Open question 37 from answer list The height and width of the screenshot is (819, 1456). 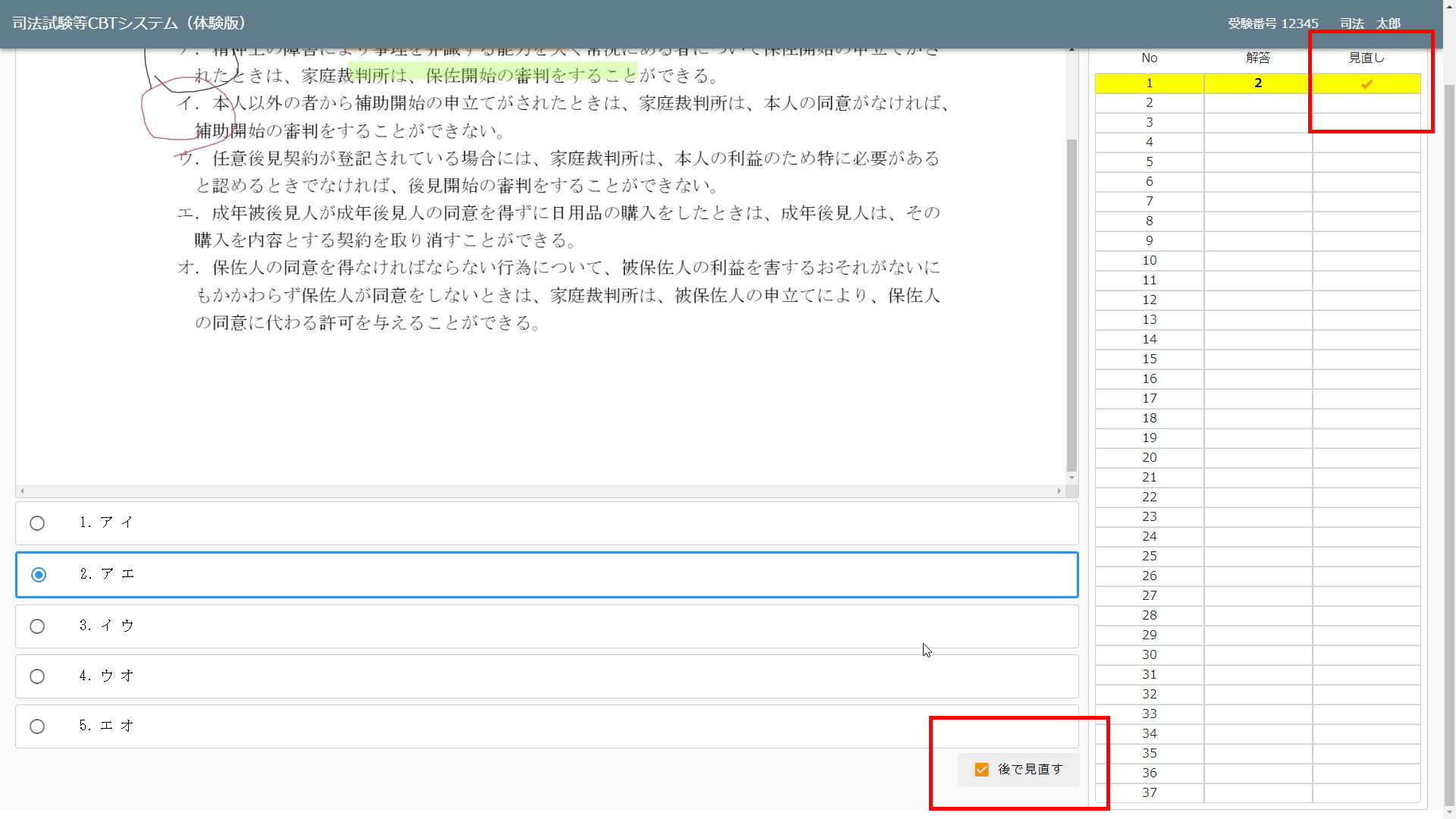click(1149, 792)
